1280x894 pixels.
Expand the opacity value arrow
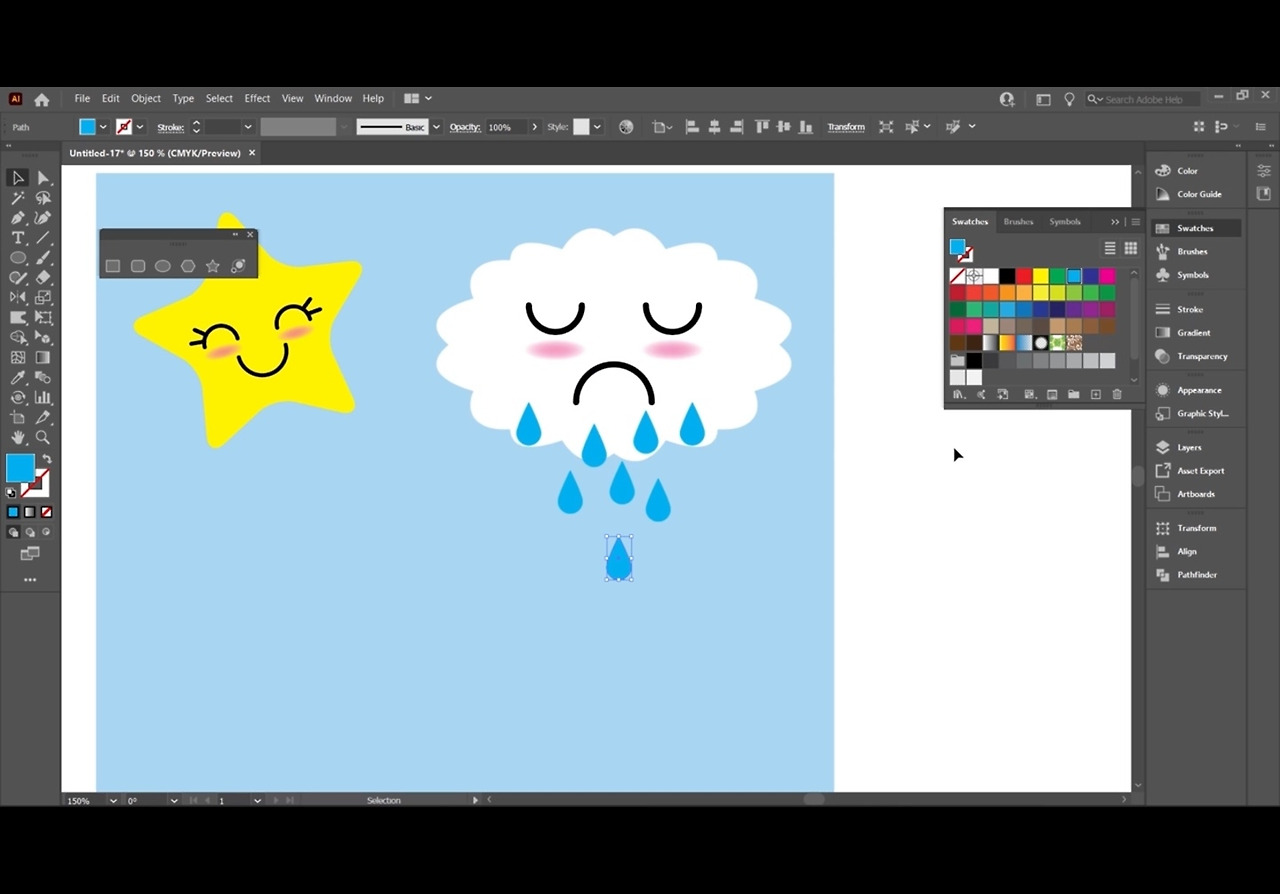click(535, 127)
